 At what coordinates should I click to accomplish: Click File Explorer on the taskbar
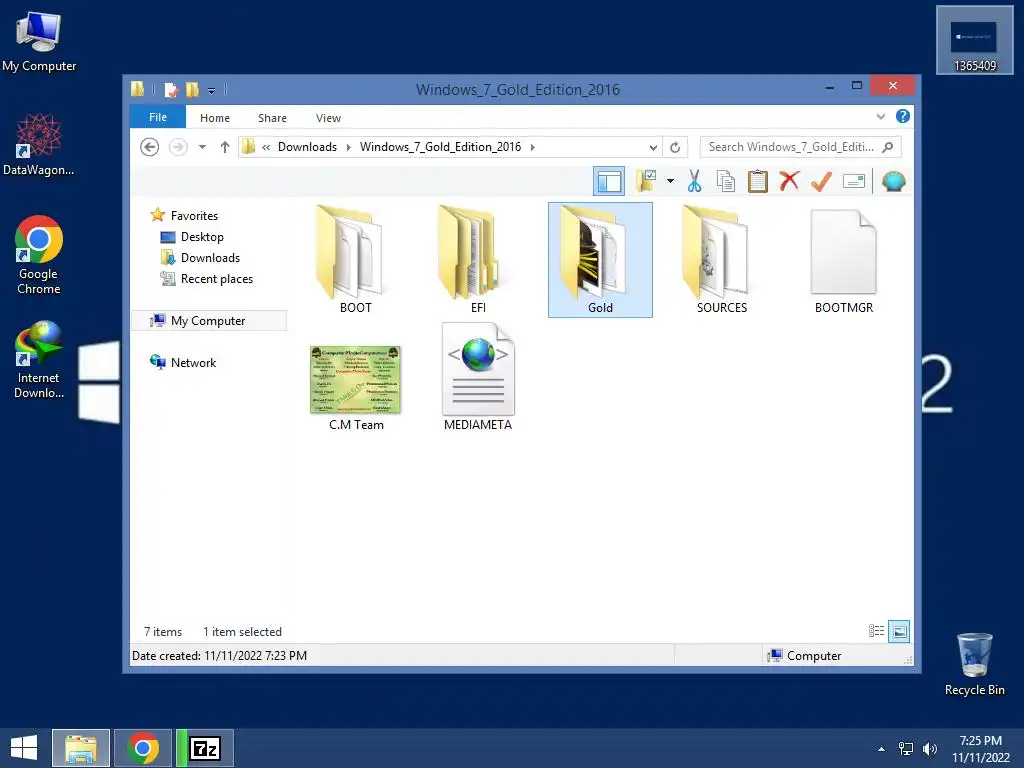[x=81, y=748]
